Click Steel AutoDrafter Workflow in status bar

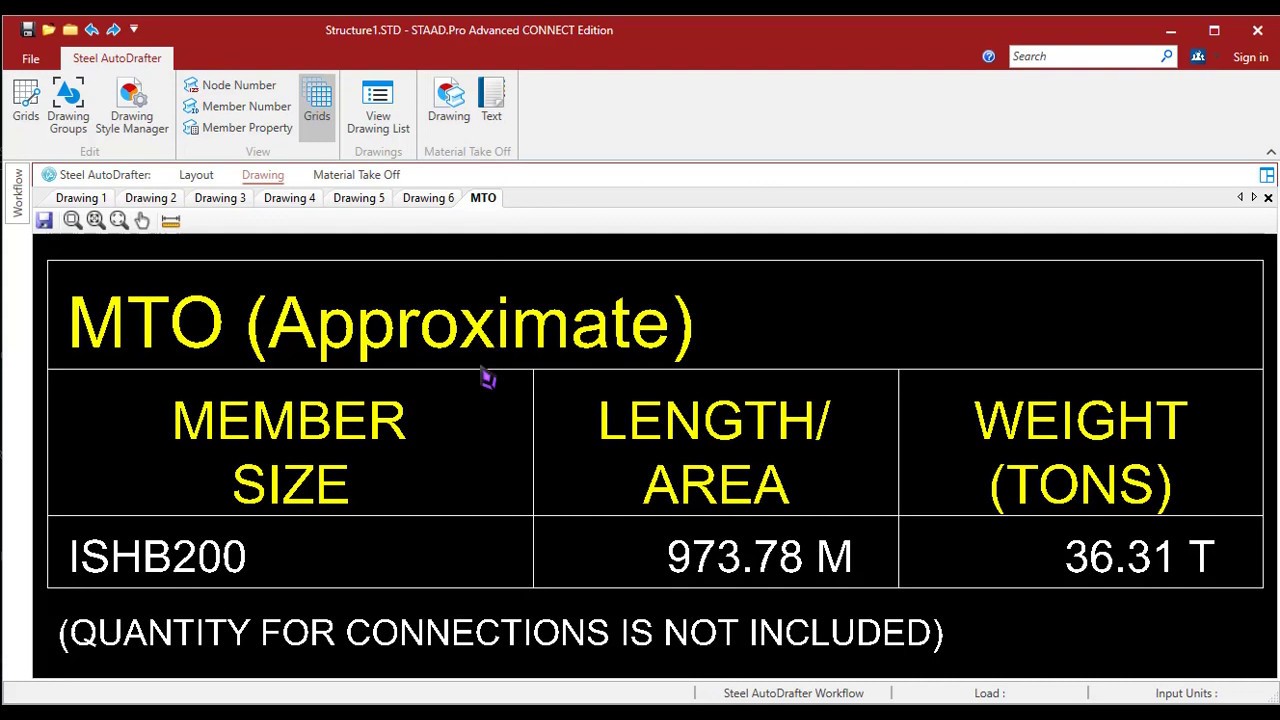[x=793, y=693]
